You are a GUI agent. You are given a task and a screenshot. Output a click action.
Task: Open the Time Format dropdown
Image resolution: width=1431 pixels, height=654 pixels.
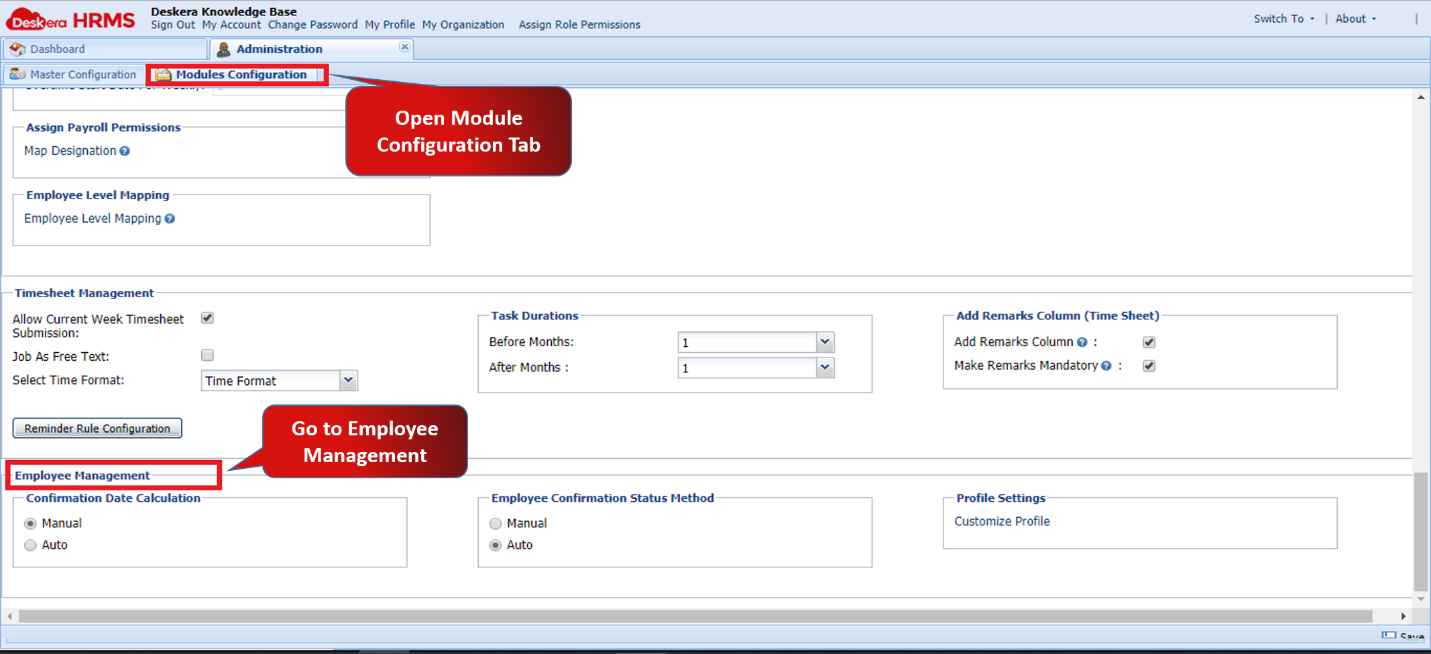[x=347, y=380]
